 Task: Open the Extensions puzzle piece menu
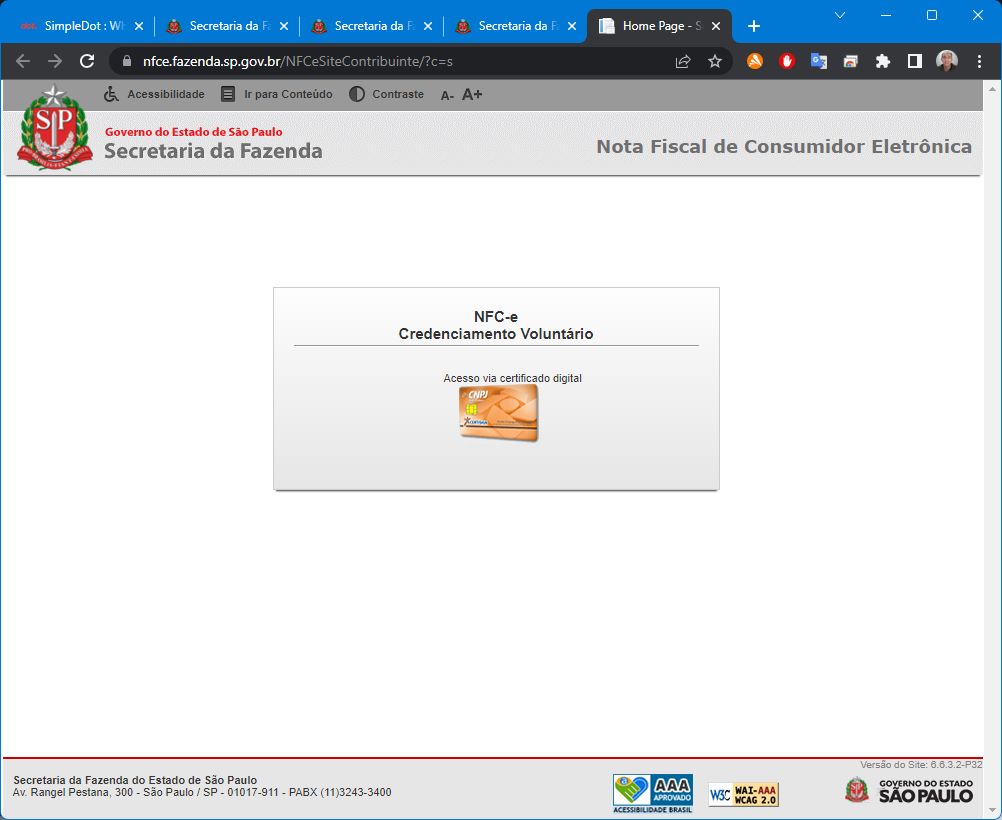[882, 61]
